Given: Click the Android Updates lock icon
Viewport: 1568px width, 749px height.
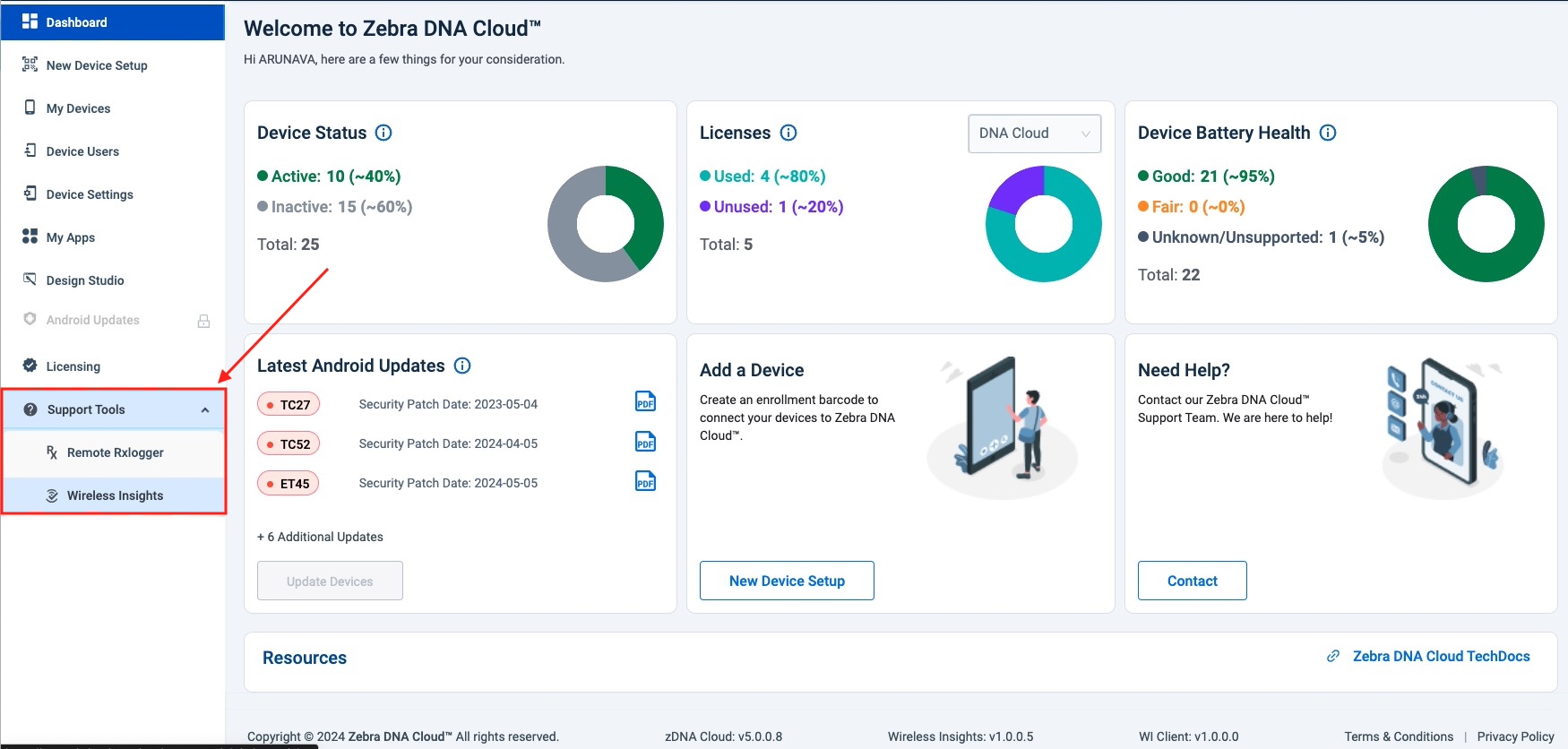Looking at the screenshot, I should [x=203, y=321].
